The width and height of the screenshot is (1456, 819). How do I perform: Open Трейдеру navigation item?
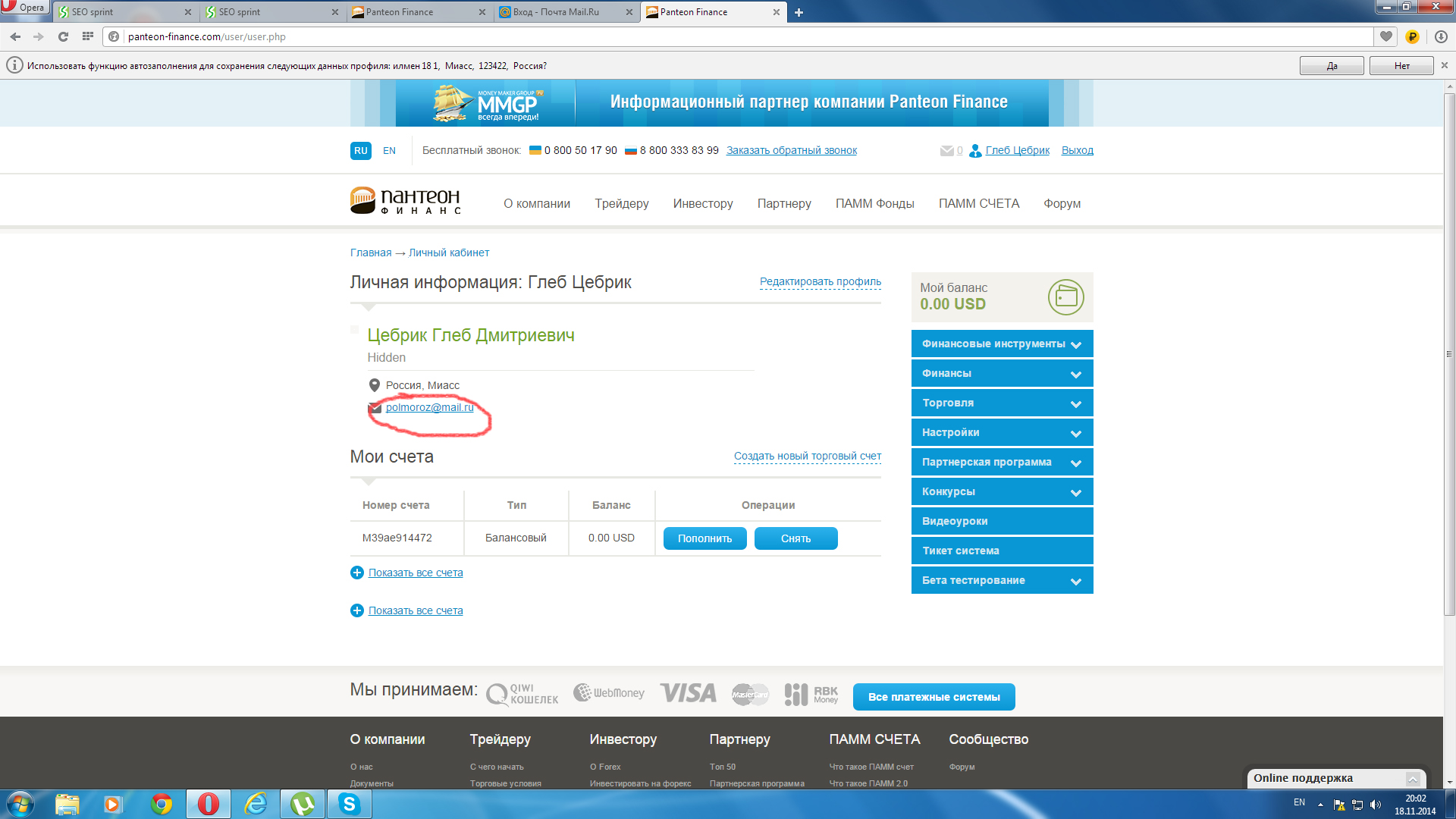[x=622, y=203]
